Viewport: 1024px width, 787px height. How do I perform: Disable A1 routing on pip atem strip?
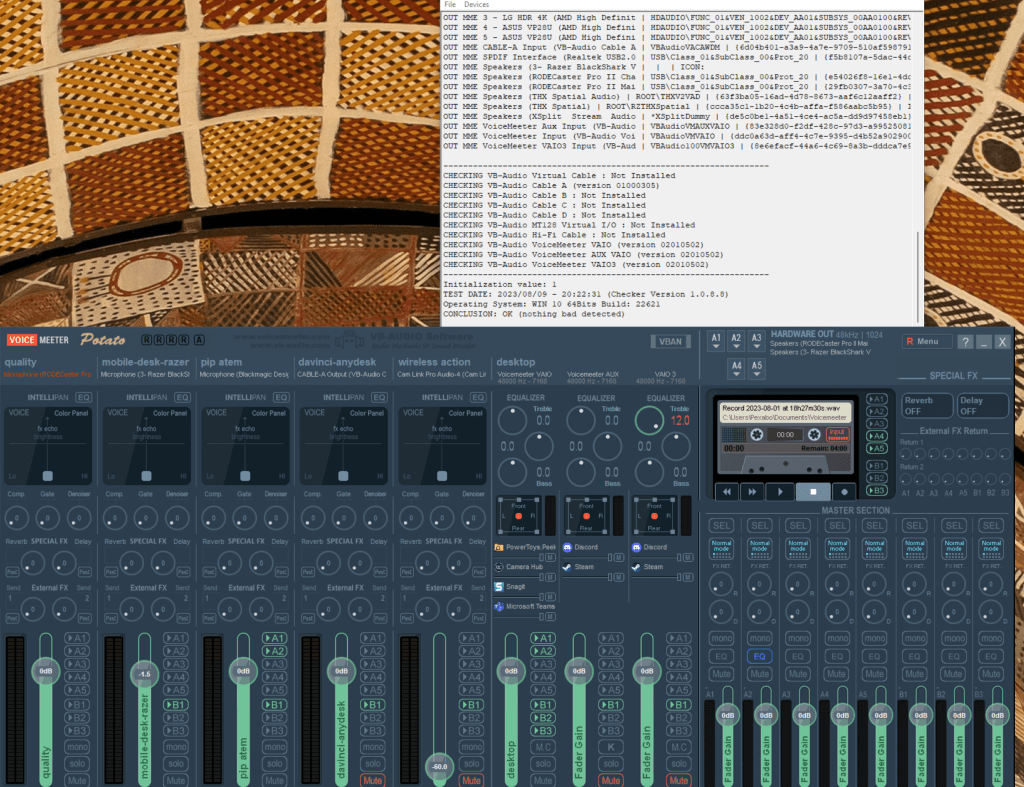[x=274, y=638]
